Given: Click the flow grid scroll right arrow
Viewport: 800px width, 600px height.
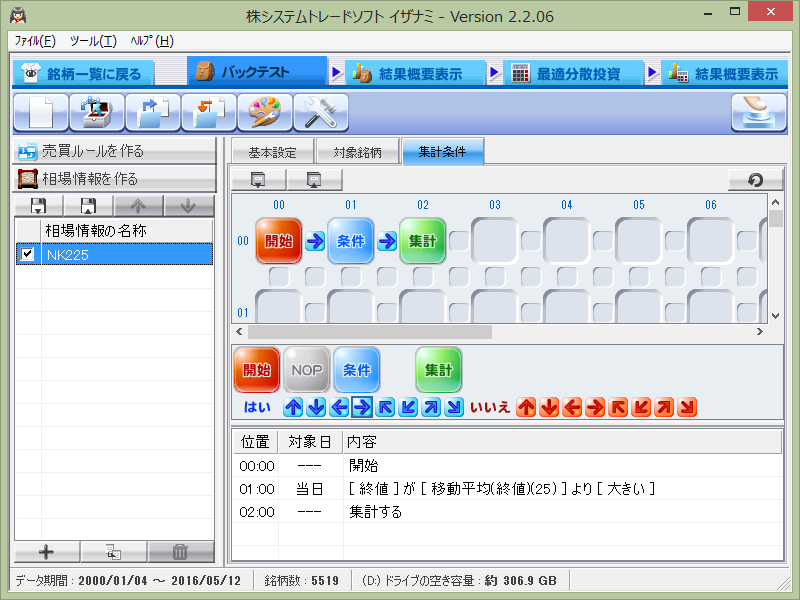Looking at the screenshot, I should (x=760, y=332).
